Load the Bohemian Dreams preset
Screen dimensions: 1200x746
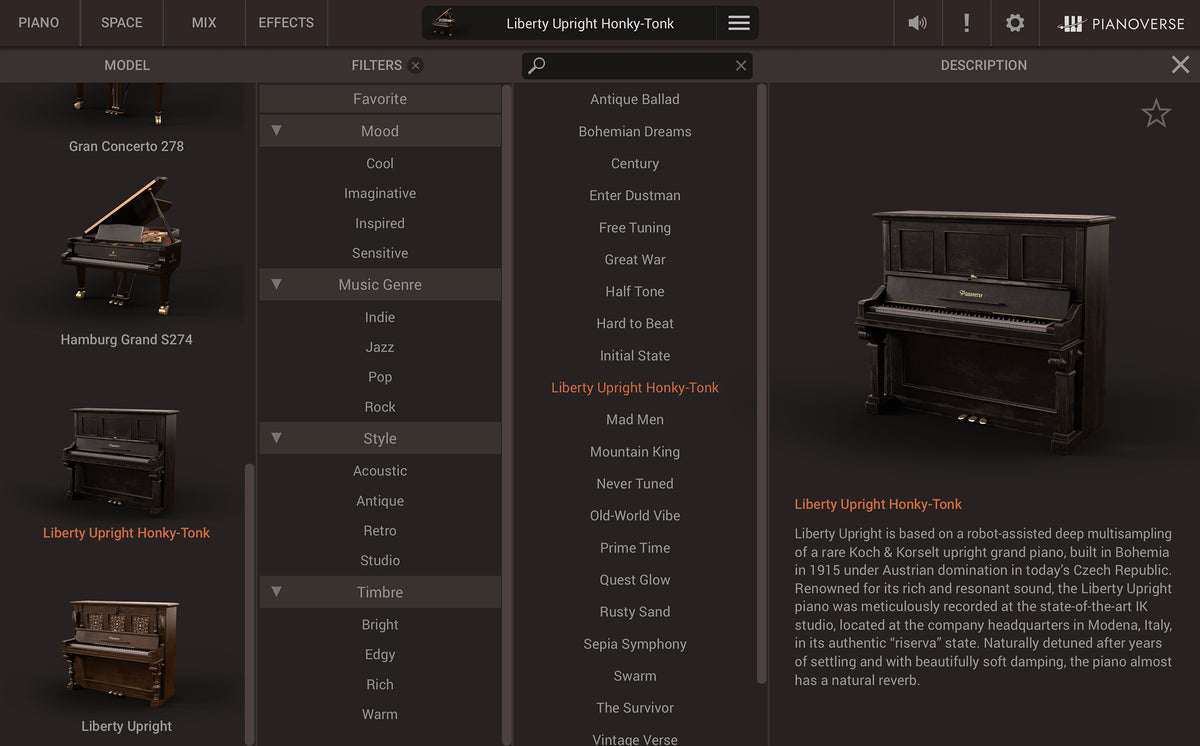click(x=635, y=132)
